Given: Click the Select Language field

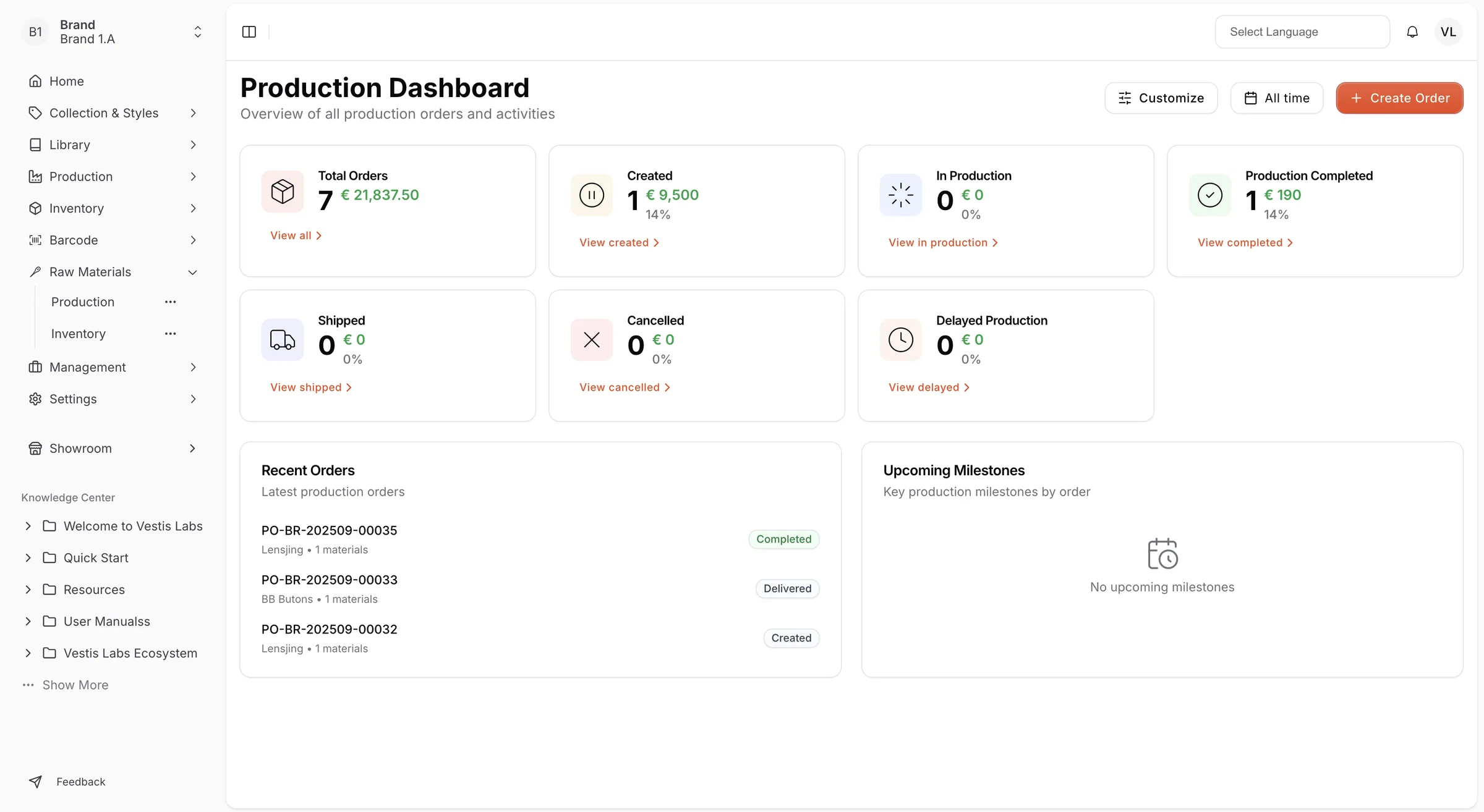Looking at the screenshot, I should click(x=1302, y=32).
